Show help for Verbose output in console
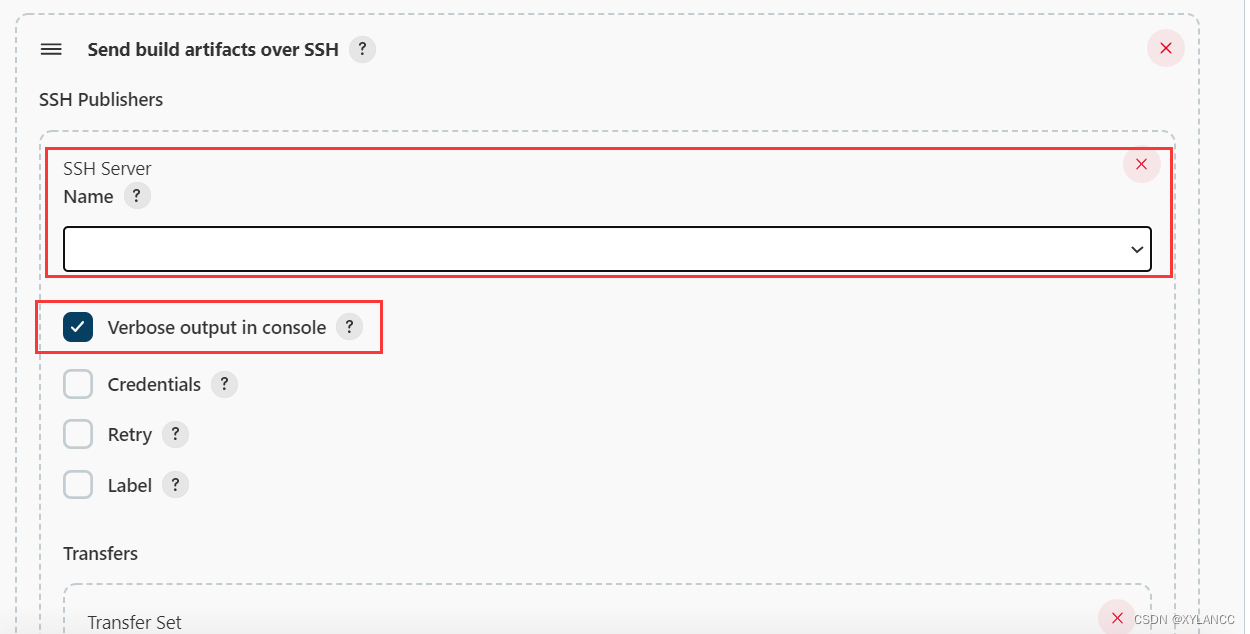1250x634 pixels. [x=349, y=327]
